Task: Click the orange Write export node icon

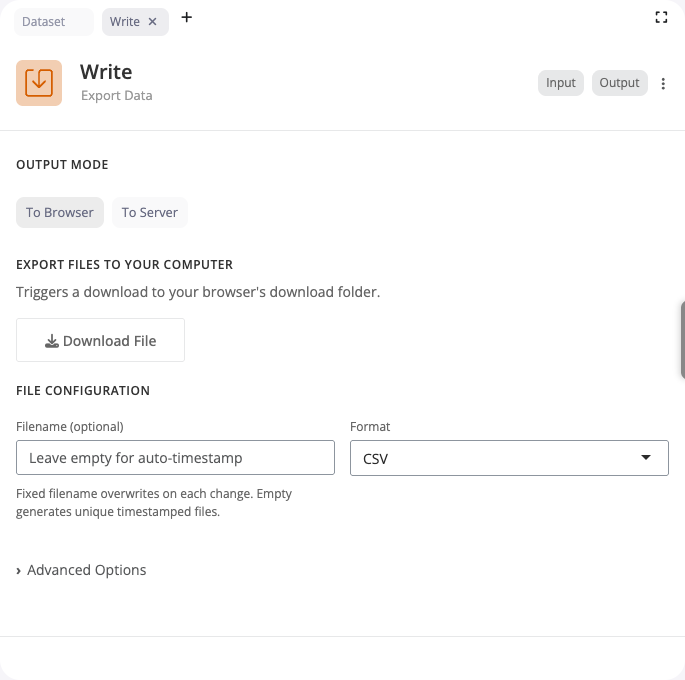Action: point(39,83)
